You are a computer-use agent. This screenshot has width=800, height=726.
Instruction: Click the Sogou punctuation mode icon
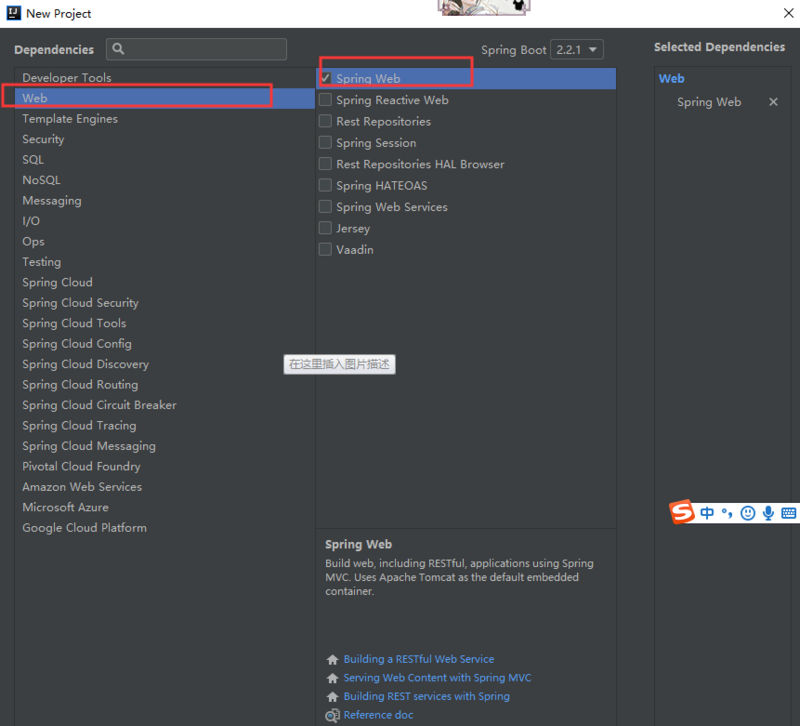[x=727, y=513]
